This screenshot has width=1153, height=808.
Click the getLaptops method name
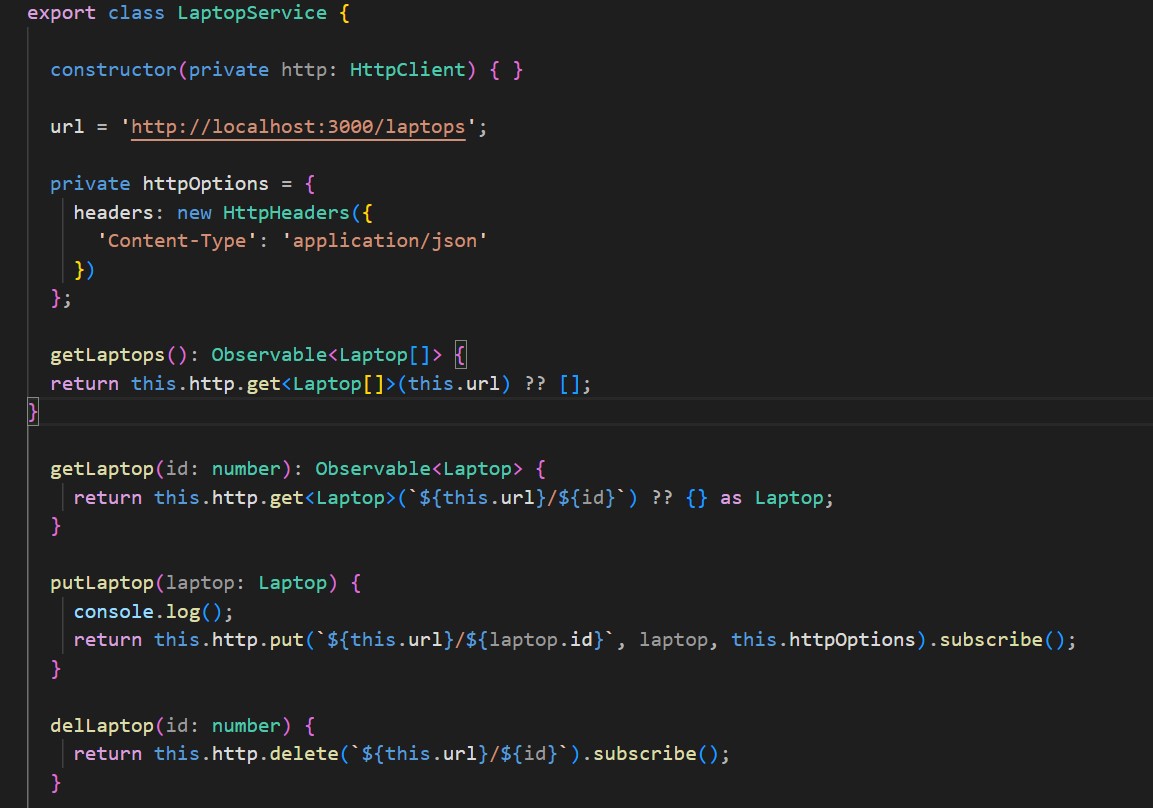pos(107,355)
